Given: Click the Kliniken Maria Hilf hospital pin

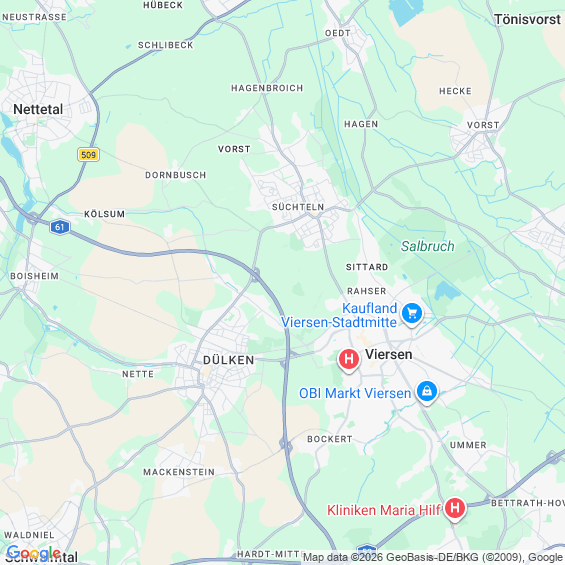Looking at the screenshot, I should point(455,509).
